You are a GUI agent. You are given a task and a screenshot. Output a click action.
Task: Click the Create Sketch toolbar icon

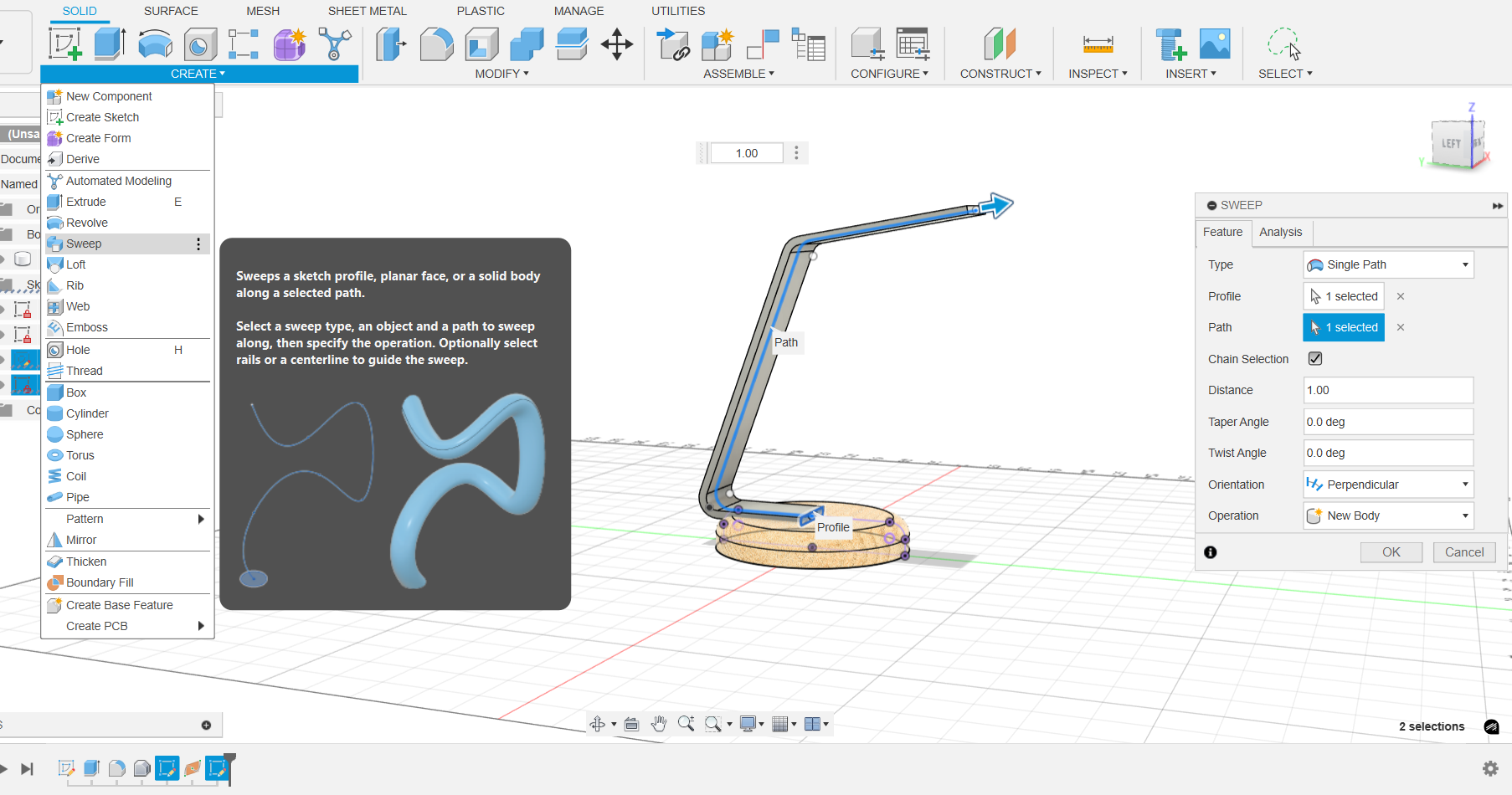pos(65,44)
